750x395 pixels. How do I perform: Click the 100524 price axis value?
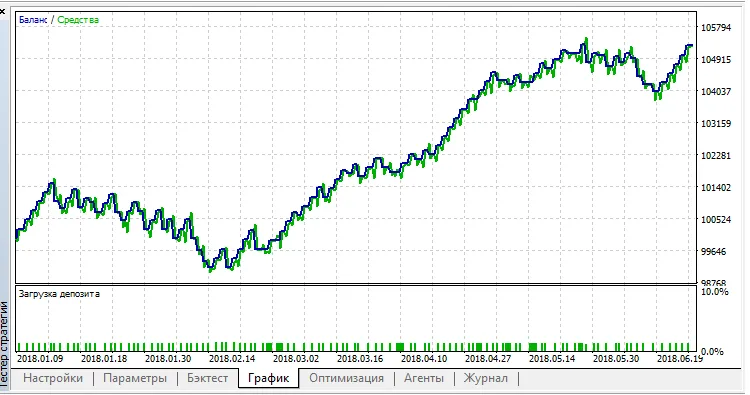tap(716, 219)
